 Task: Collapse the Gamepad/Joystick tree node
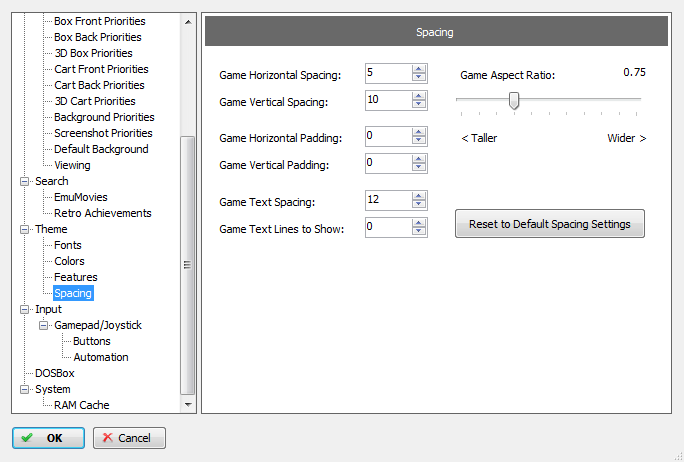(x=44, y=325)
